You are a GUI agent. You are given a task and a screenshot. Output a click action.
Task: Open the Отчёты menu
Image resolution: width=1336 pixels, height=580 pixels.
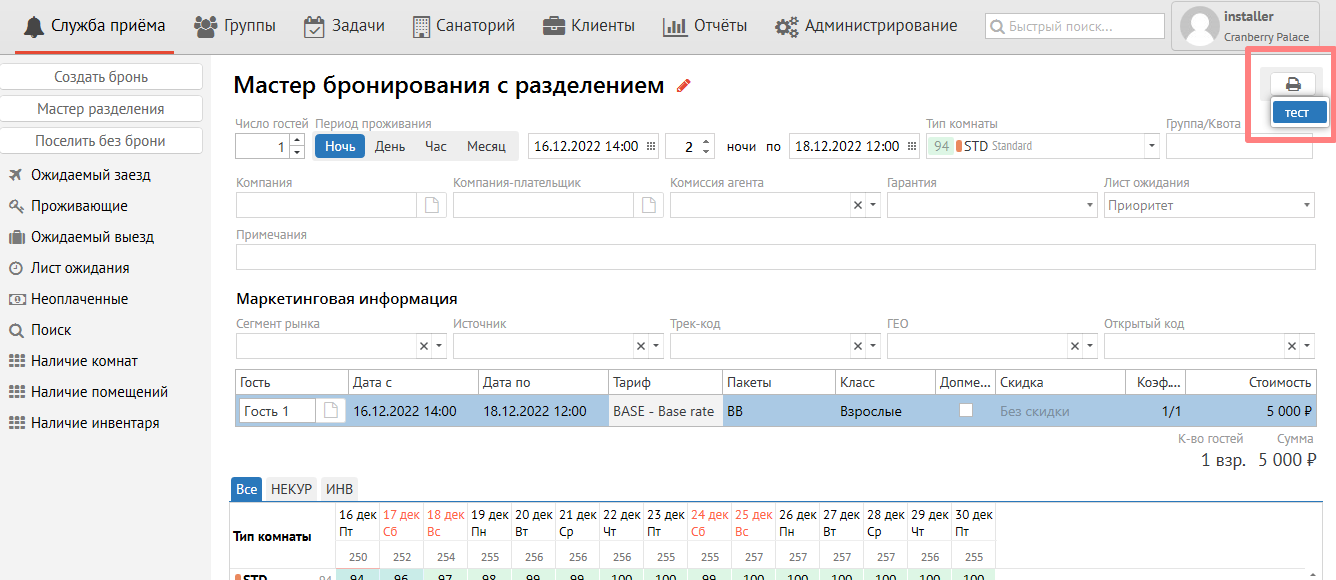[705, 26]
